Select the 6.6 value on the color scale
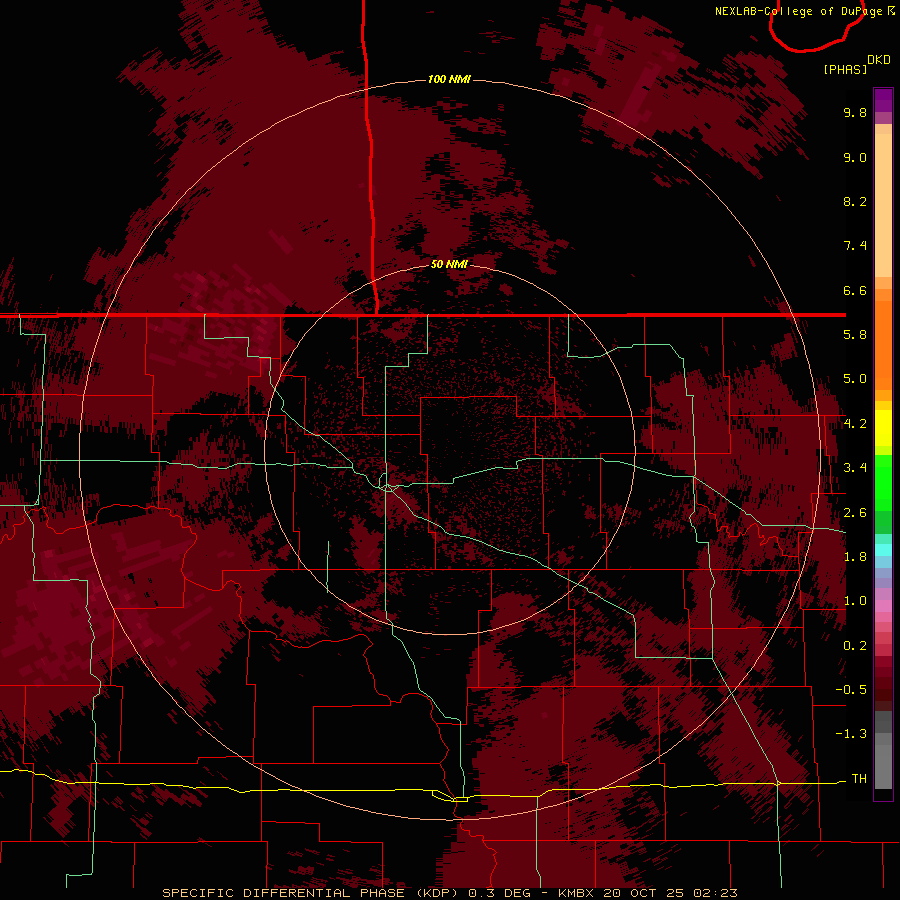The image size is (900, 900). click(x=855, y=290)
